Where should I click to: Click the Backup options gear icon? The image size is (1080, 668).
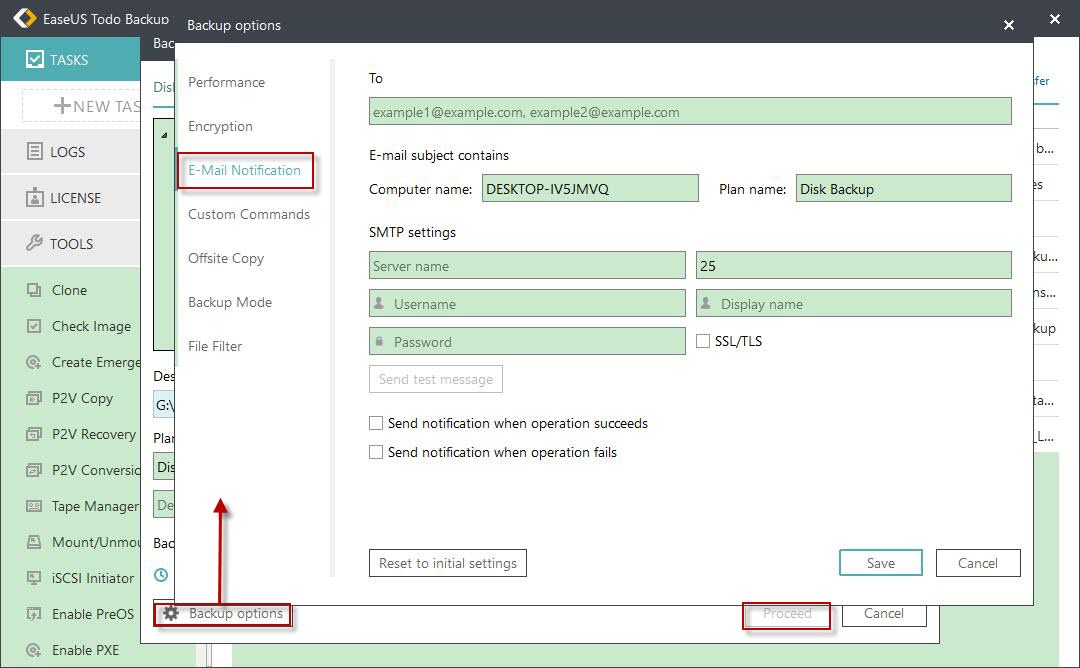click(x=169, y=615)
